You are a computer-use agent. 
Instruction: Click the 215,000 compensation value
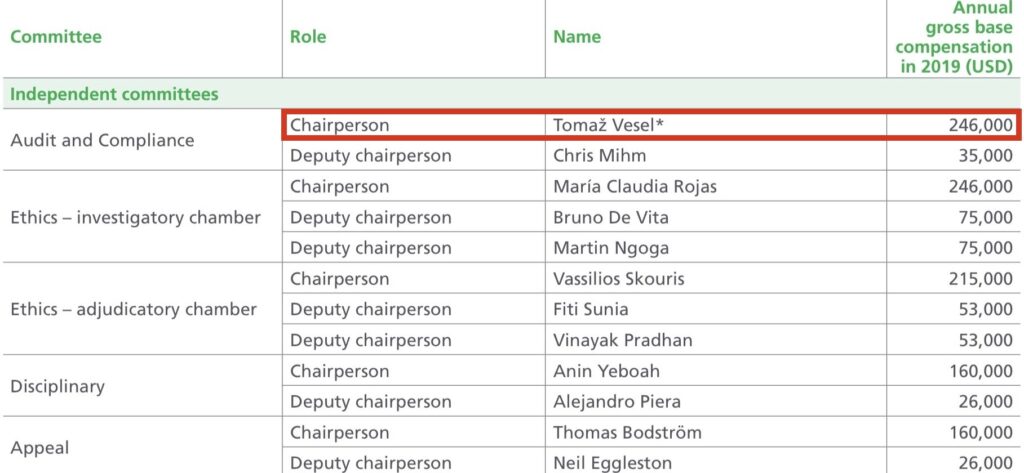981,279
